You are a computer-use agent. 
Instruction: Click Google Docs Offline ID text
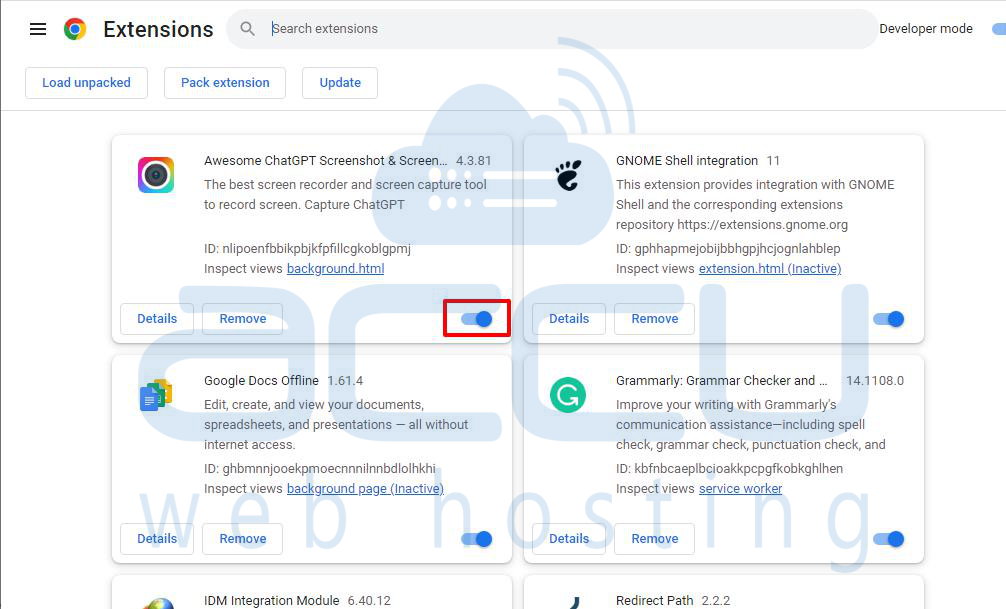pyautogui.click(x=320, y=469)
